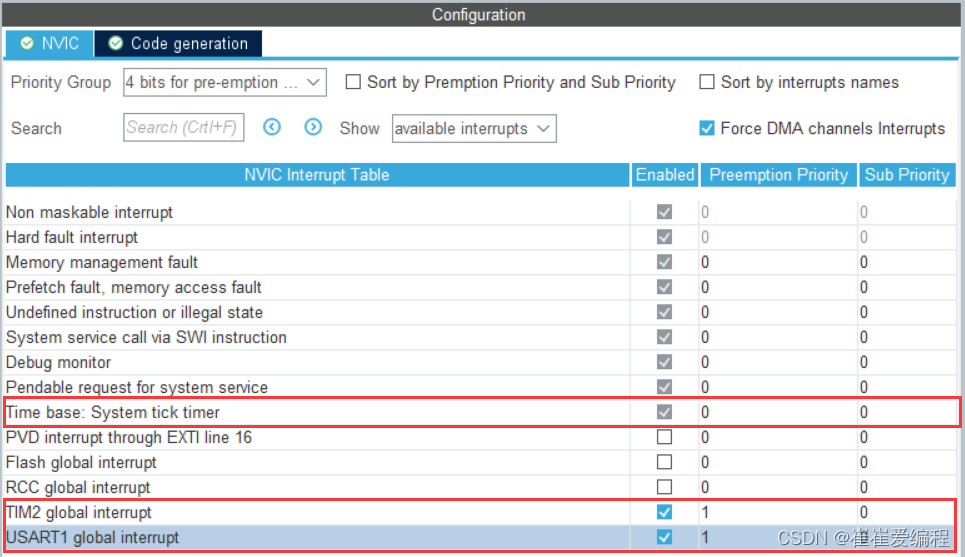This screenshot has width=965, height=557.
Task: Select the Flash global interrupt row
Action: tap(480, 462)
